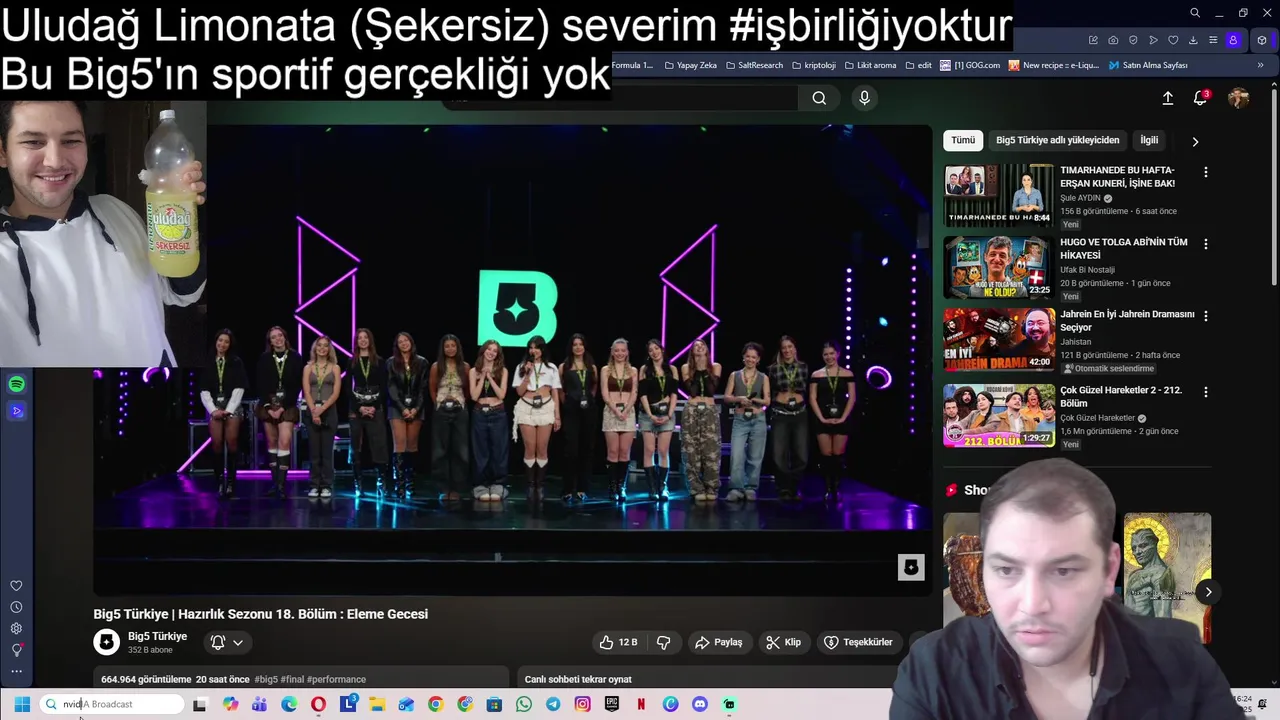Open WhatsApp from the taskbar

[524, 704]
